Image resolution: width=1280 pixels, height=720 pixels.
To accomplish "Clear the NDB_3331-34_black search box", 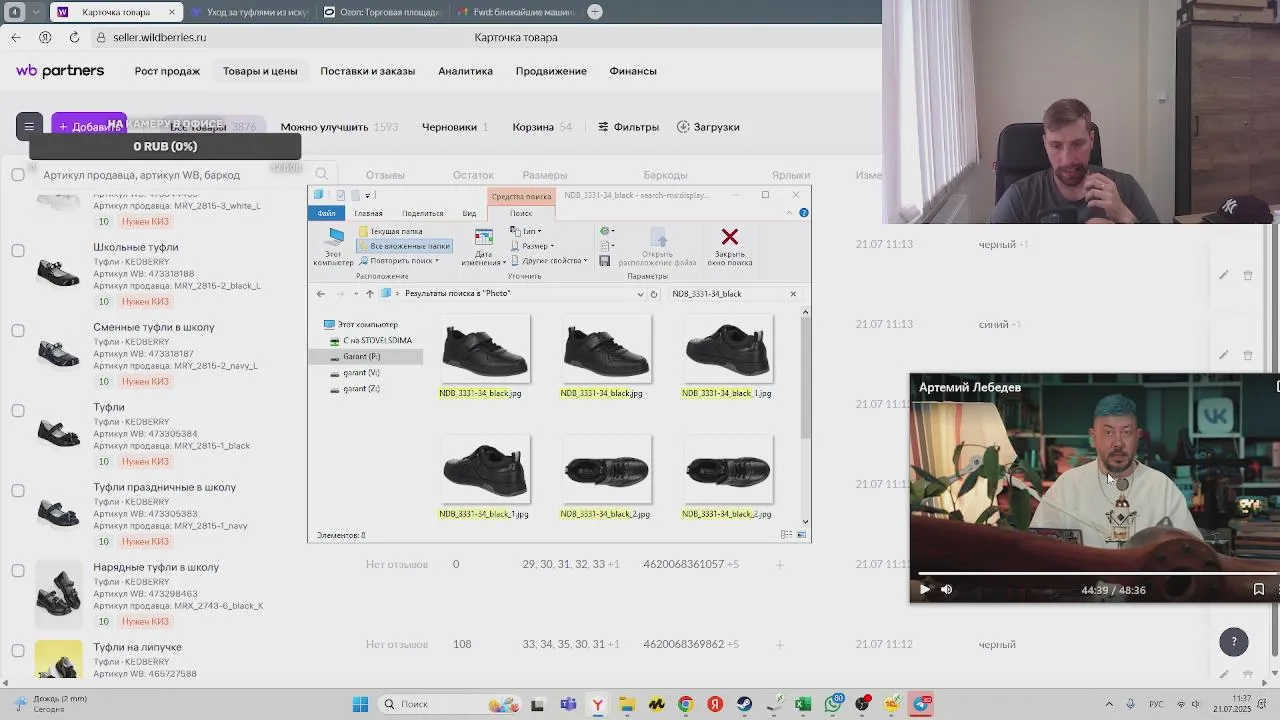I will click(x=793, y=294).
